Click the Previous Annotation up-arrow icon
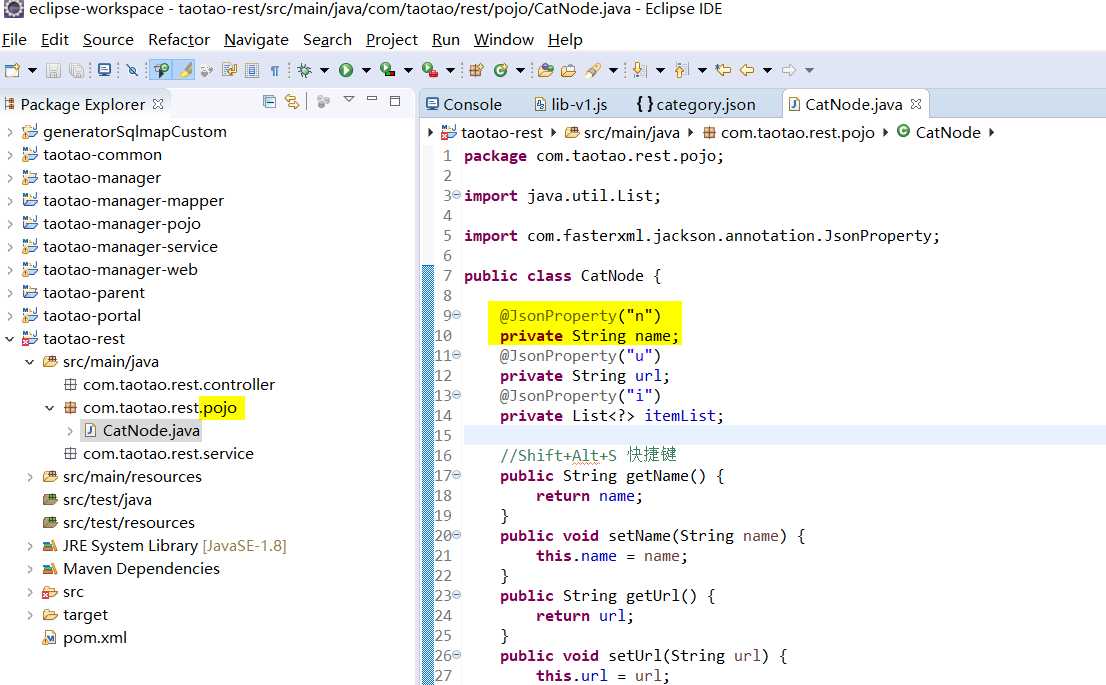 (681, 70)
